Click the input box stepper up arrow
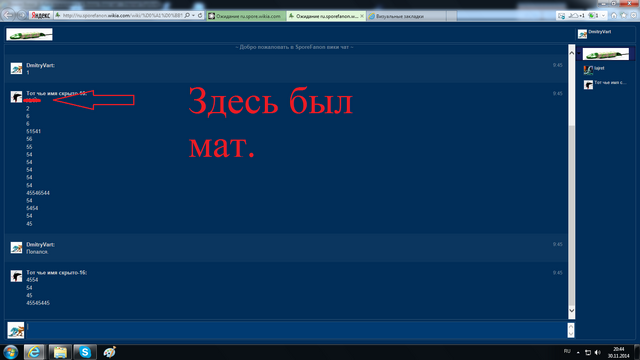This screenshot has height=360, width=640. (571, 326)
